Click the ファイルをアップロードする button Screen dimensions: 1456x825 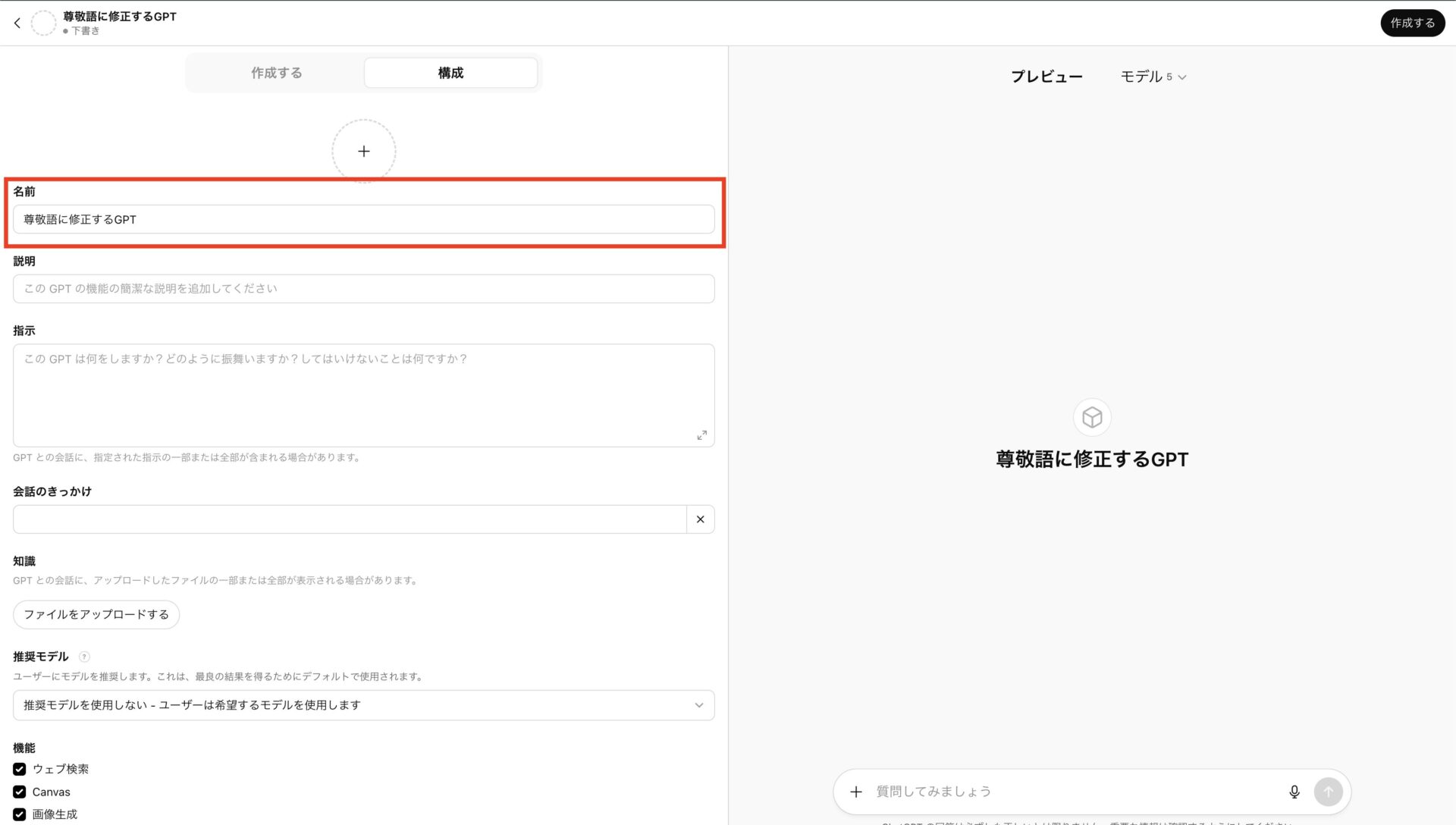96,614
